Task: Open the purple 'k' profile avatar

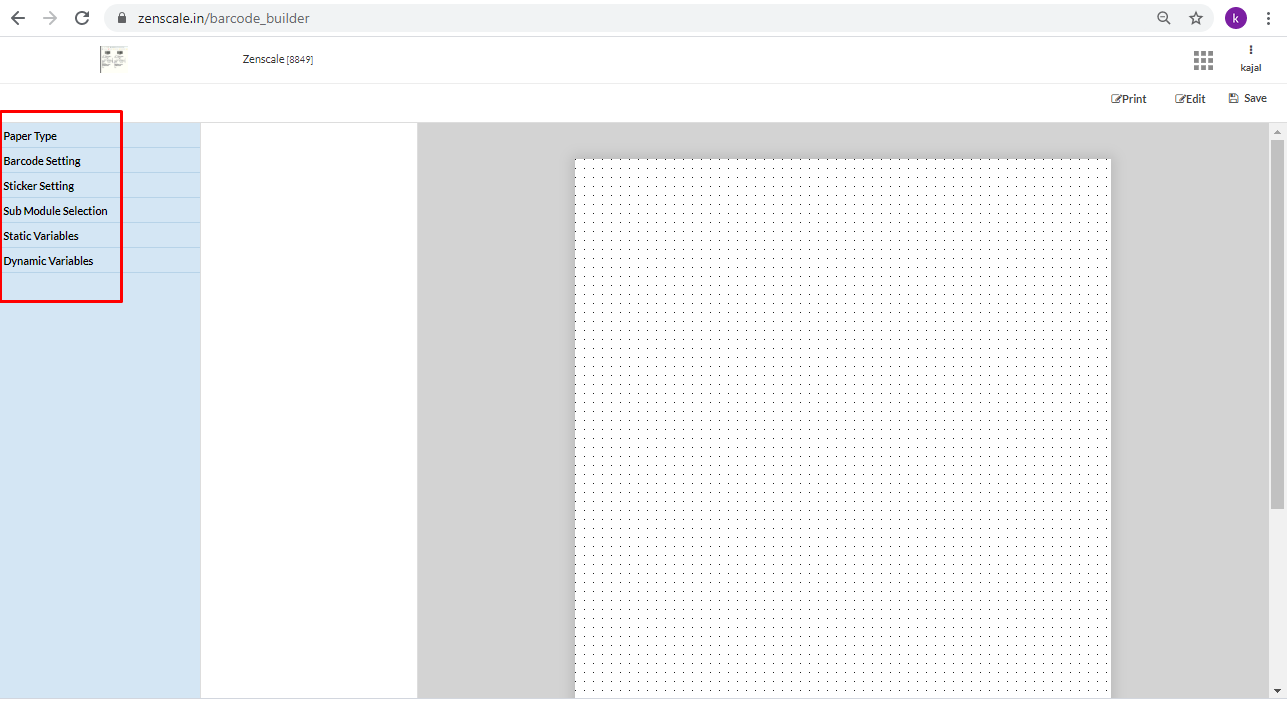Action: pos(1236,18)
